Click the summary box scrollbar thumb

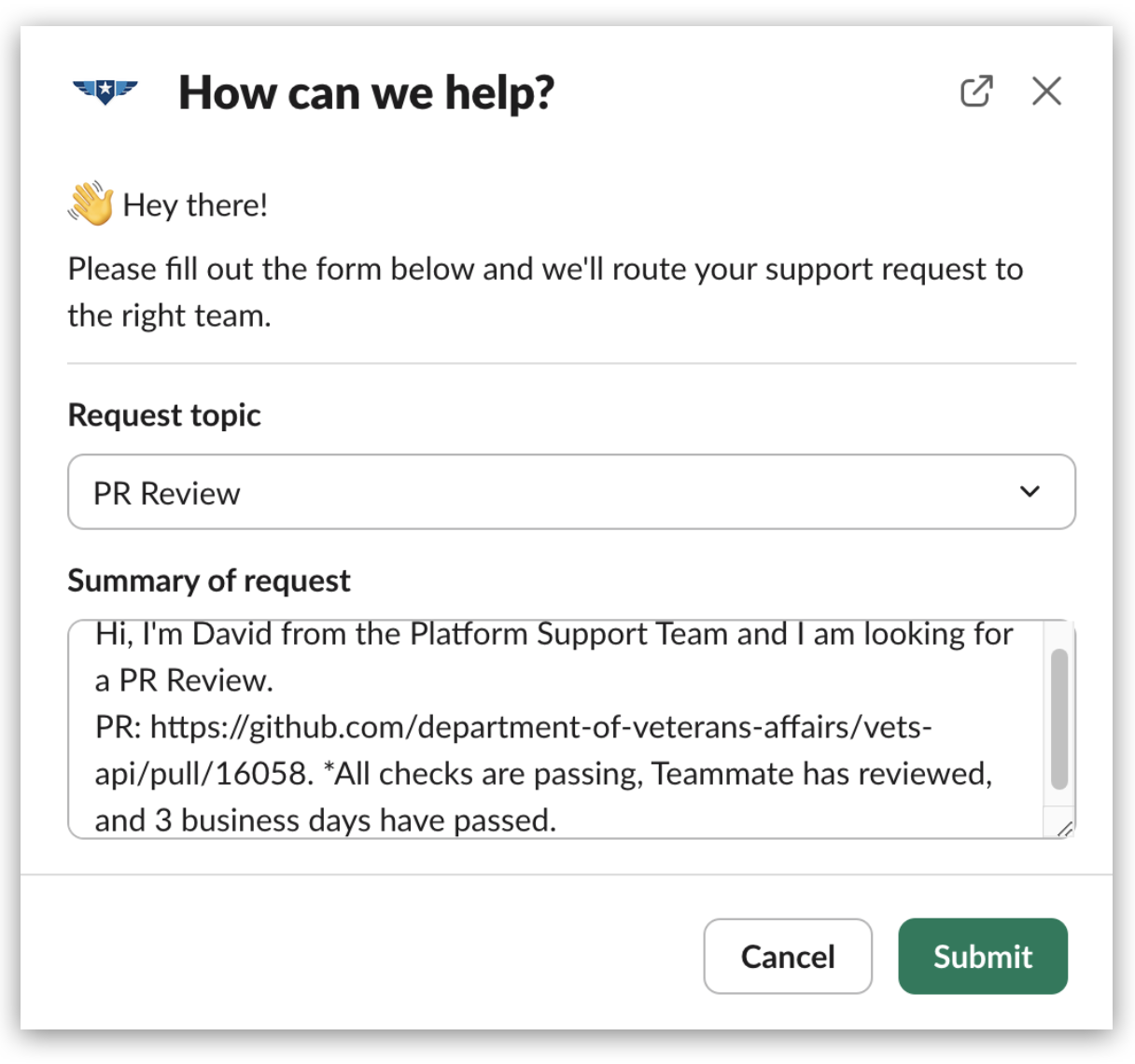point(1058,719)
